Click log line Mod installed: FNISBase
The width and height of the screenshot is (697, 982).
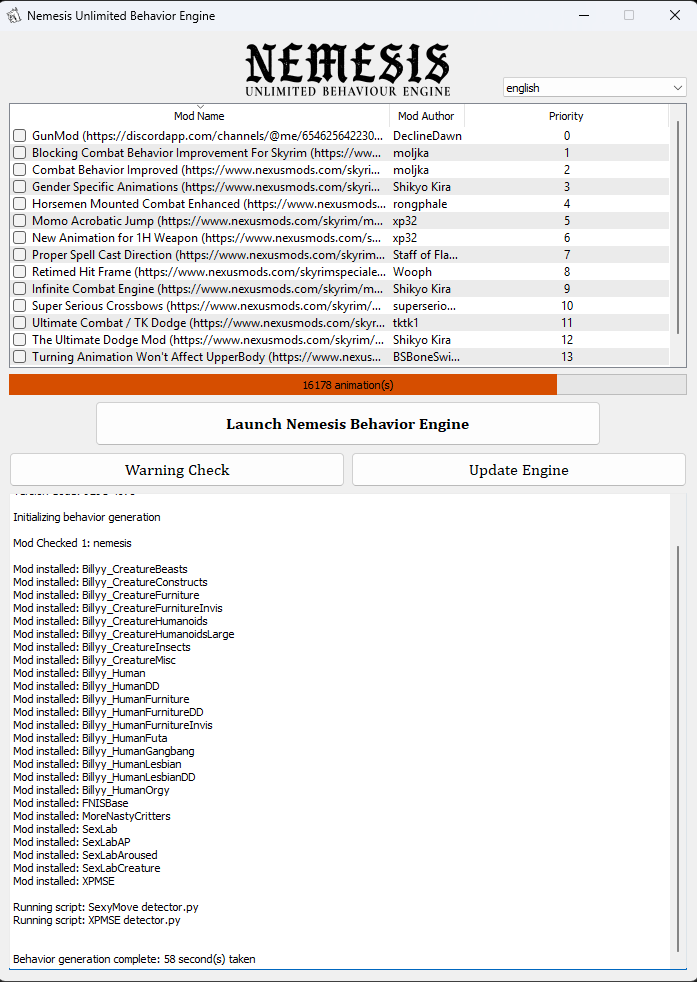point(71,803)
